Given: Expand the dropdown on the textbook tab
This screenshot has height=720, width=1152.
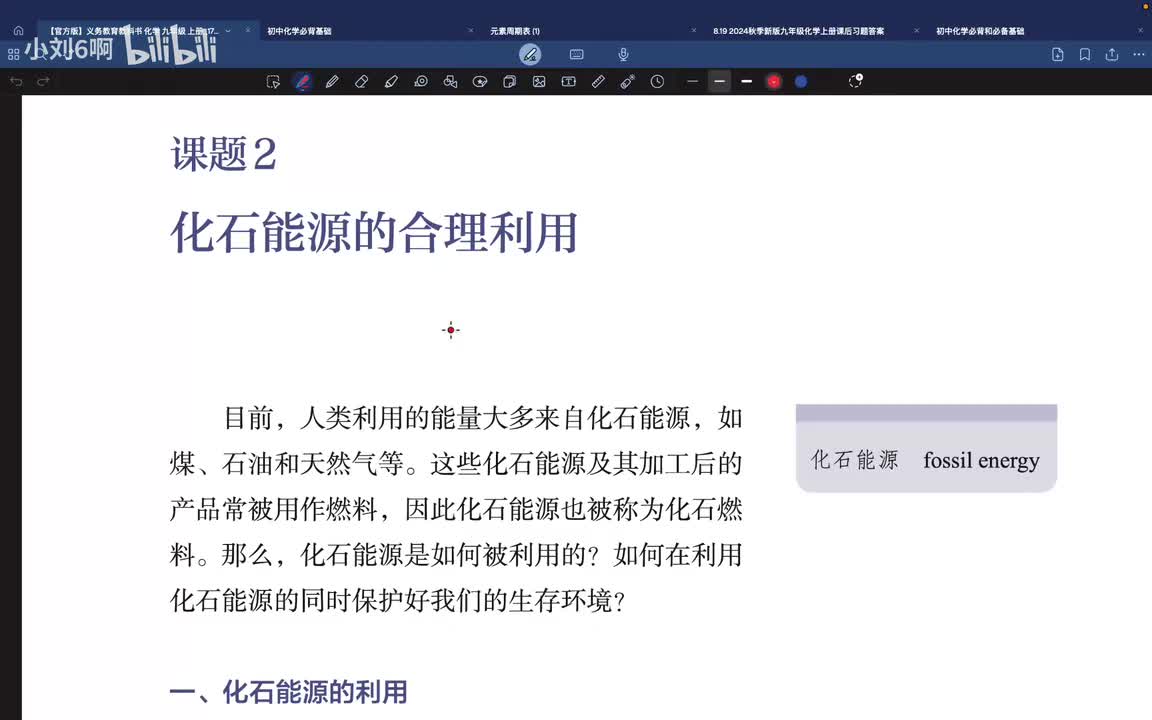Looking at the screenshot, I should pyautogui.click(x=228, y=31).
